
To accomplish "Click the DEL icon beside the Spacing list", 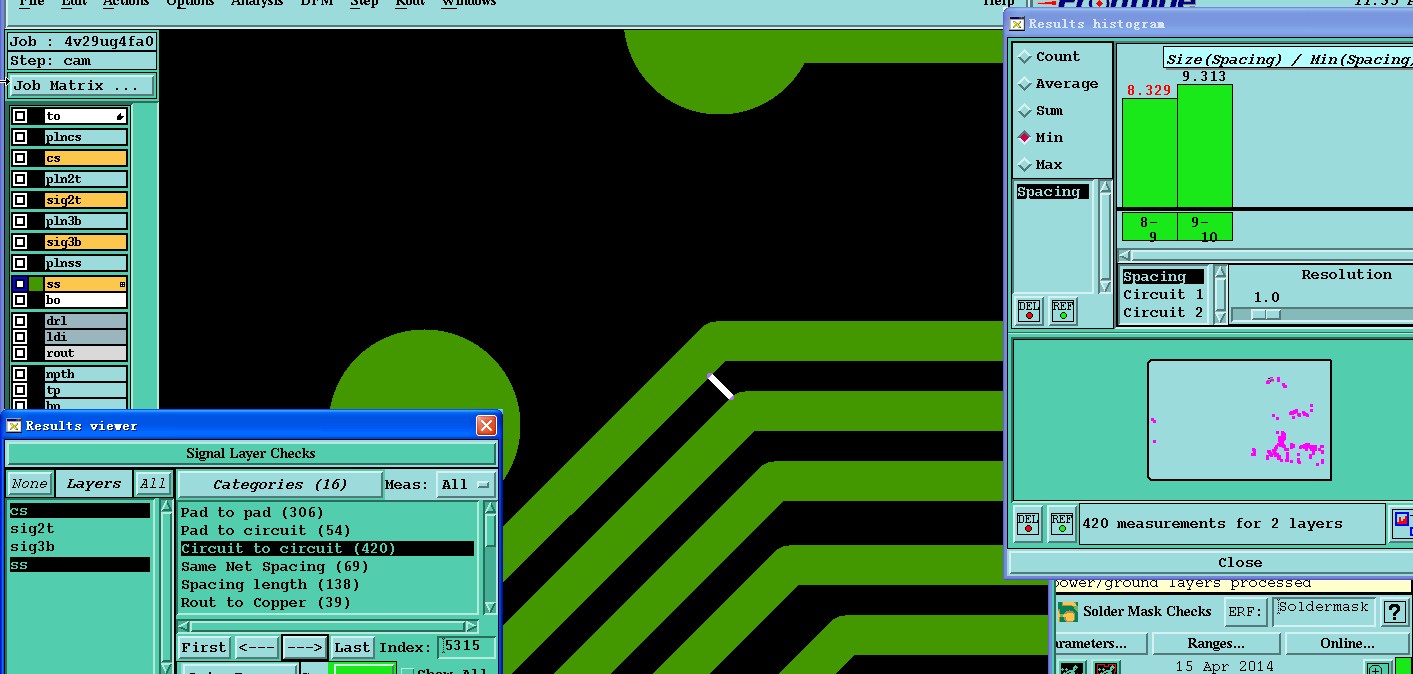I will 1029,311.
